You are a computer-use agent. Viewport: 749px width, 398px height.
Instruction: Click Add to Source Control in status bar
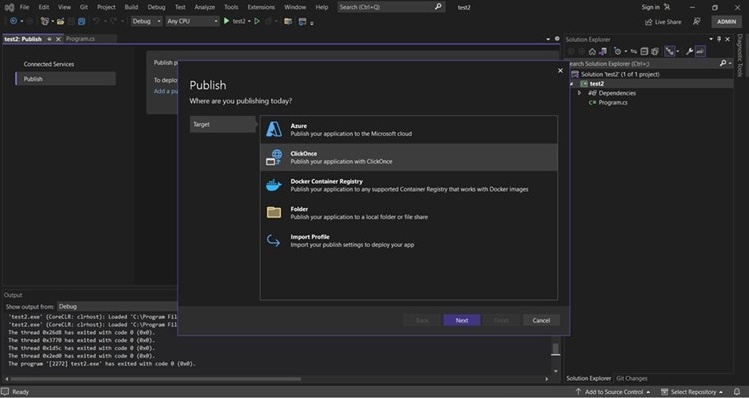612,392
